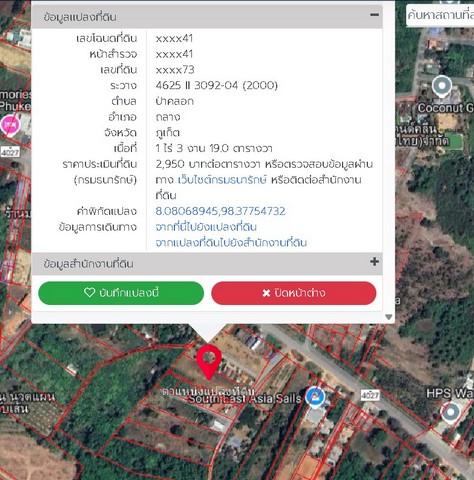Click the ค้นหาสถานที่ search field
Image resolution: width=474 pixels, height=480 pixels.
tap(440, 15)
